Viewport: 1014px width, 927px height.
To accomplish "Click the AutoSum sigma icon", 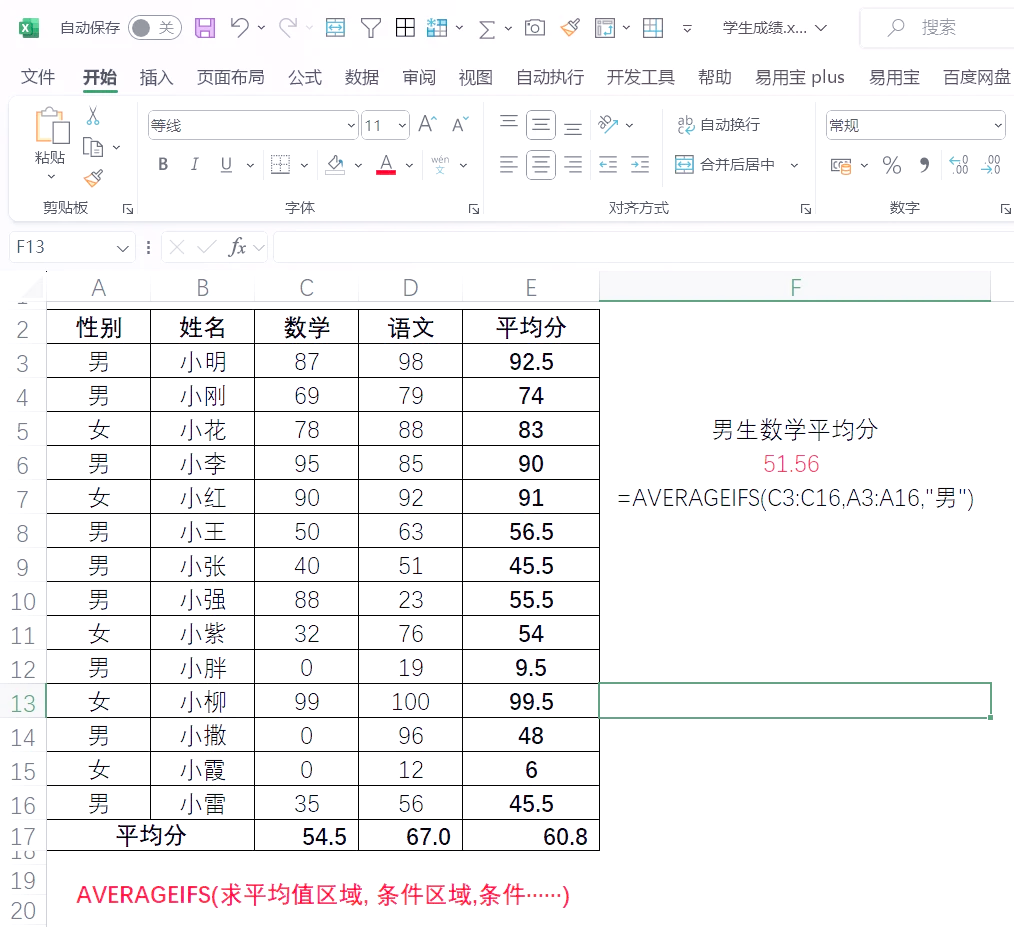I will [486, 28].
